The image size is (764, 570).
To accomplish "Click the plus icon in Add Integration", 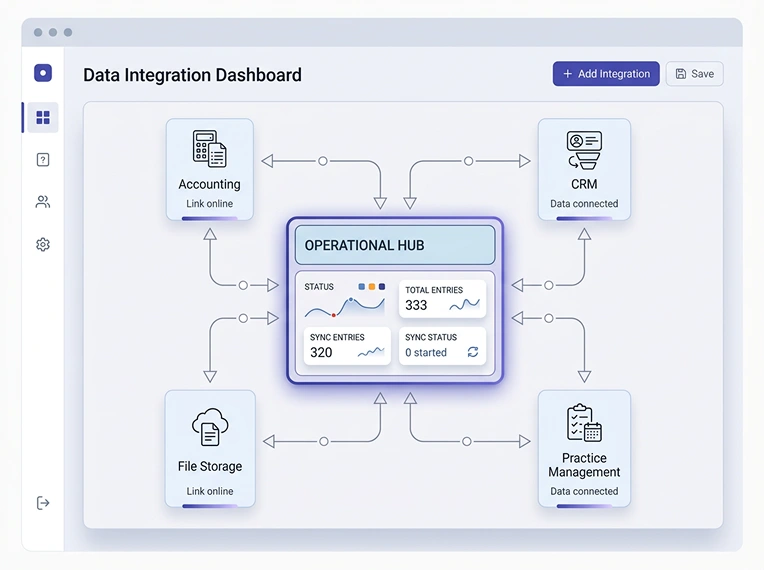I will click(567, 74).
